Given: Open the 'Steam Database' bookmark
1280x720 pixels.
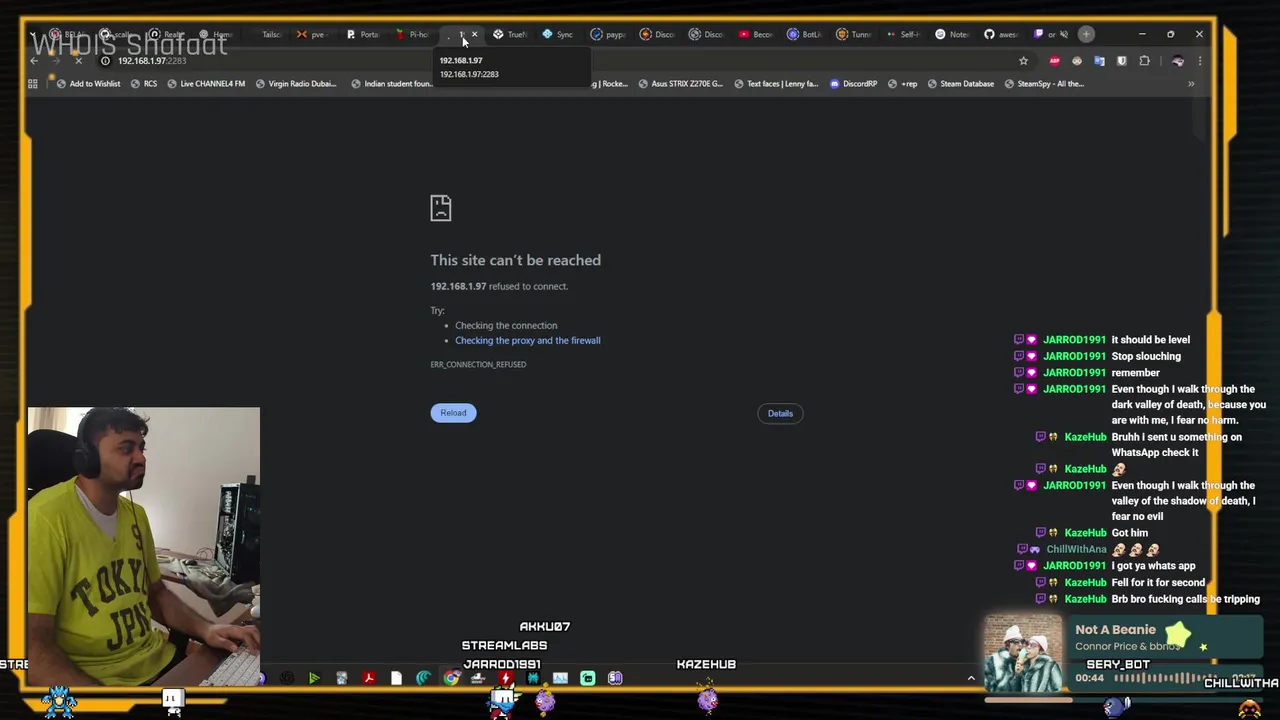Looking at the screenshot, I should [960, 84].
